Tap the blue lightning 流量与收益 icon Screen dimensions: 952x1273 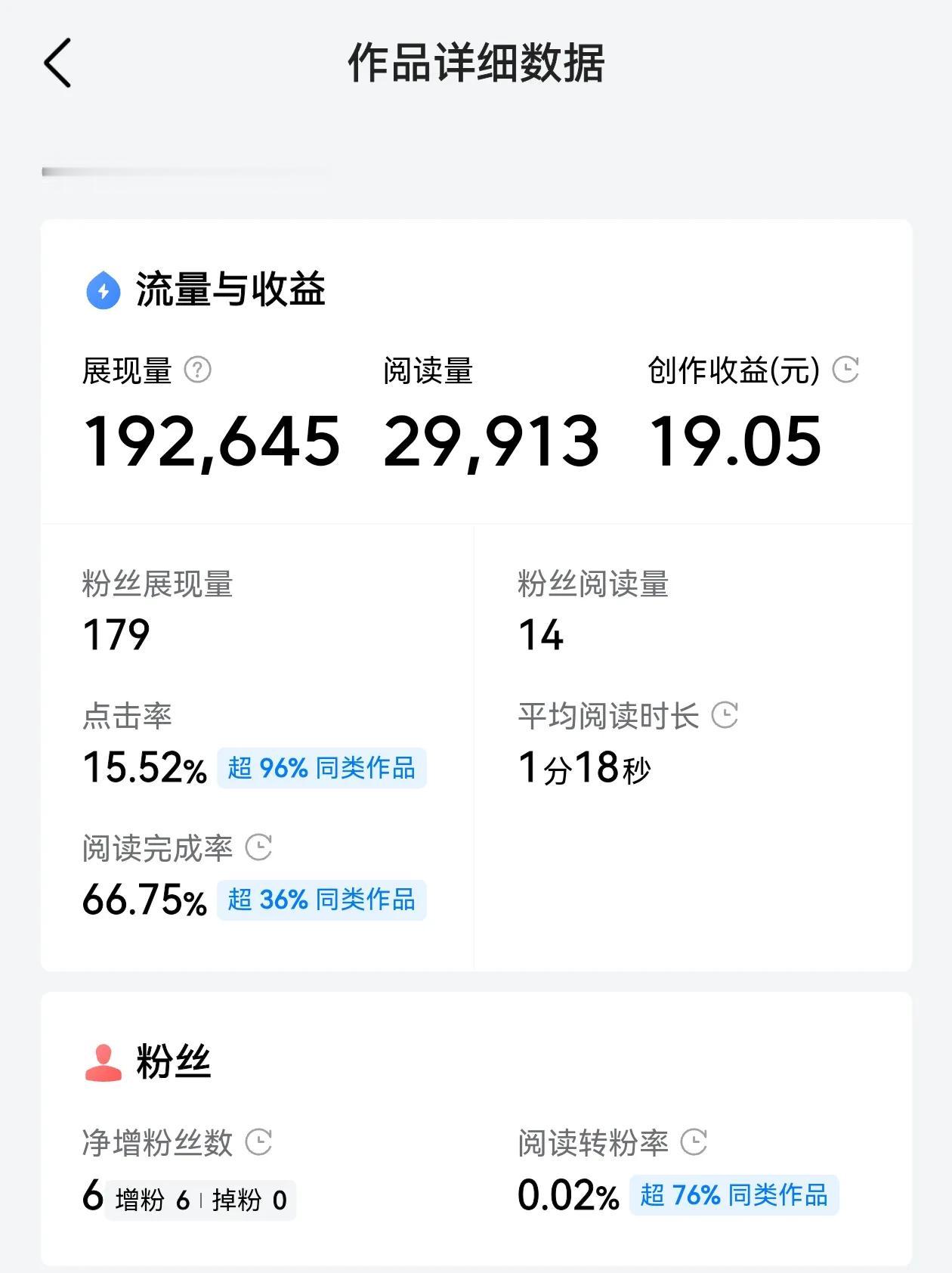104,290
